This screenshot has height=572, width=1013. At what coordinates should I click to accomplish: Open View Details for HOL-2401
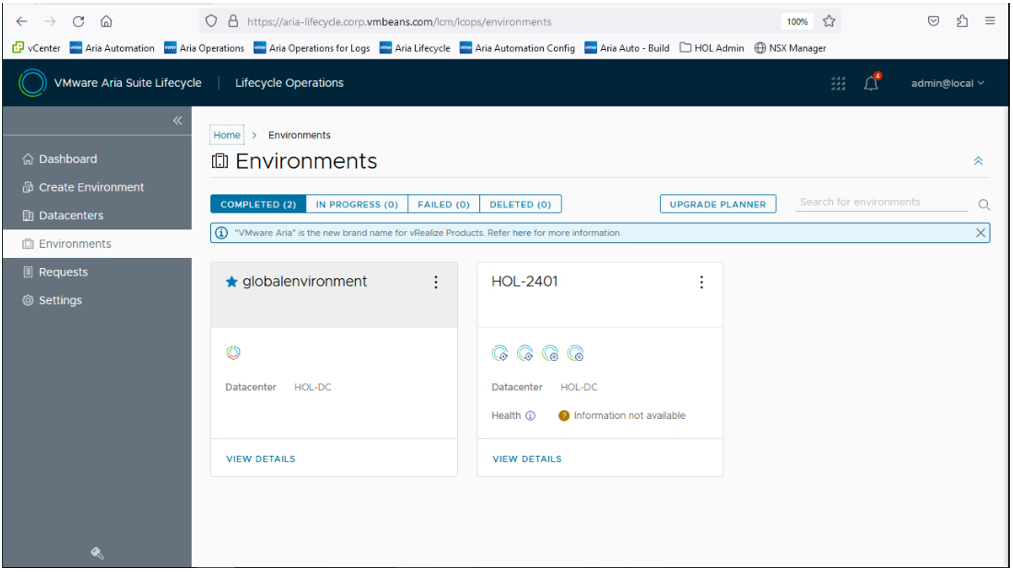527,459
